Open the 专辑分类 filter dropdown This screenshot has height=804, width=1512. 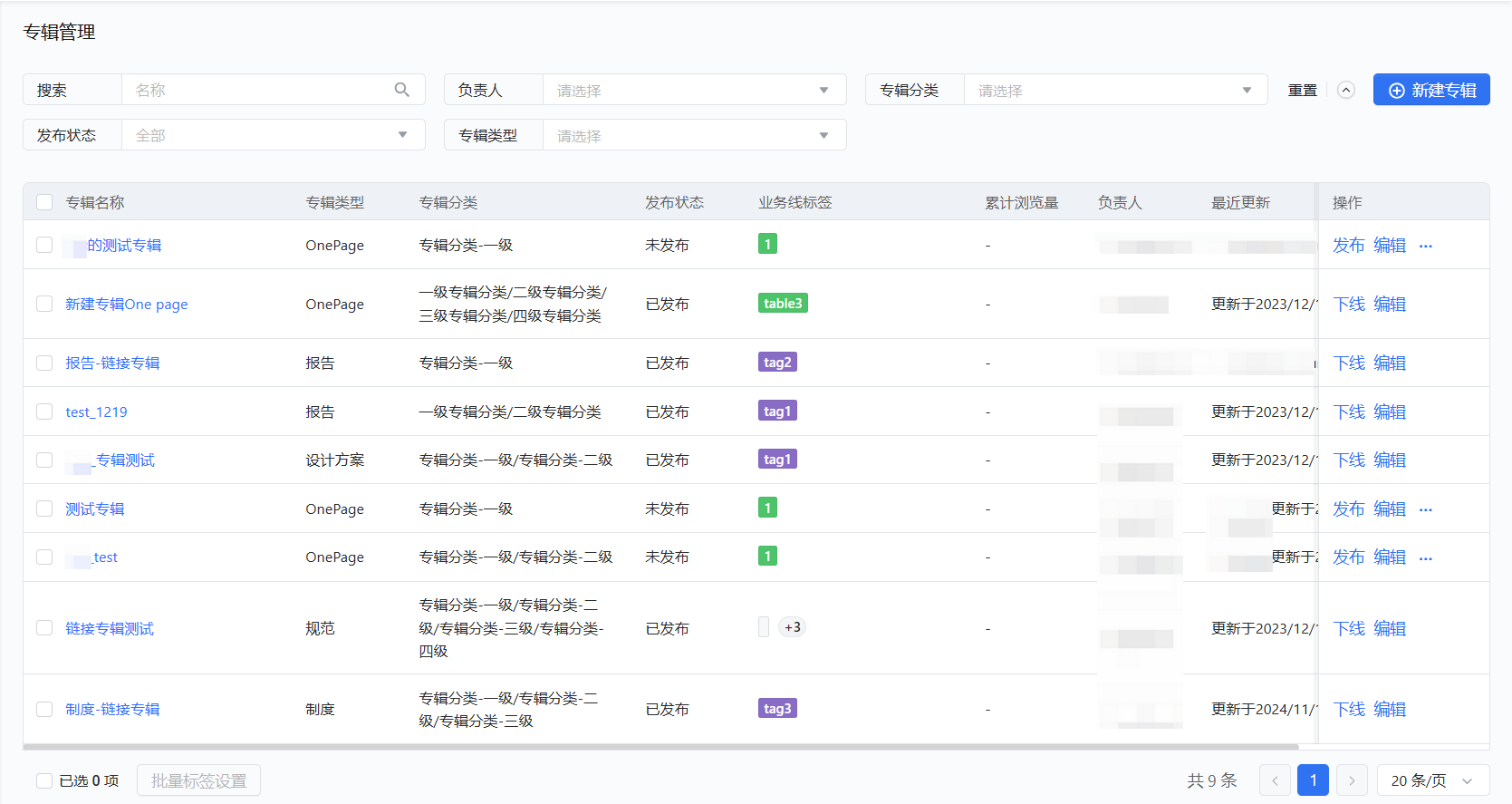click(x=1115, y=90)
